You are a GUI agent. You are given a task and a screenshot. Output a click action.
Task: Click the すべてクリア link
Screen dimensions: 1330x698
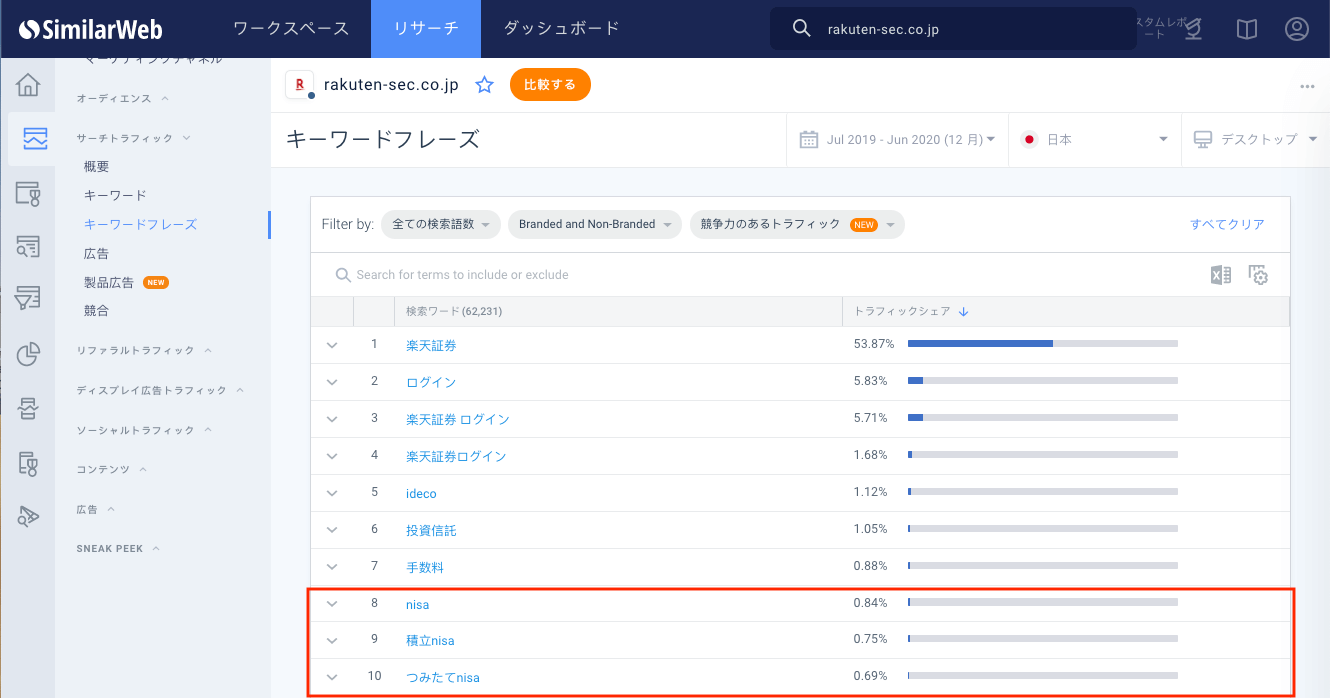click(1227, 225)
